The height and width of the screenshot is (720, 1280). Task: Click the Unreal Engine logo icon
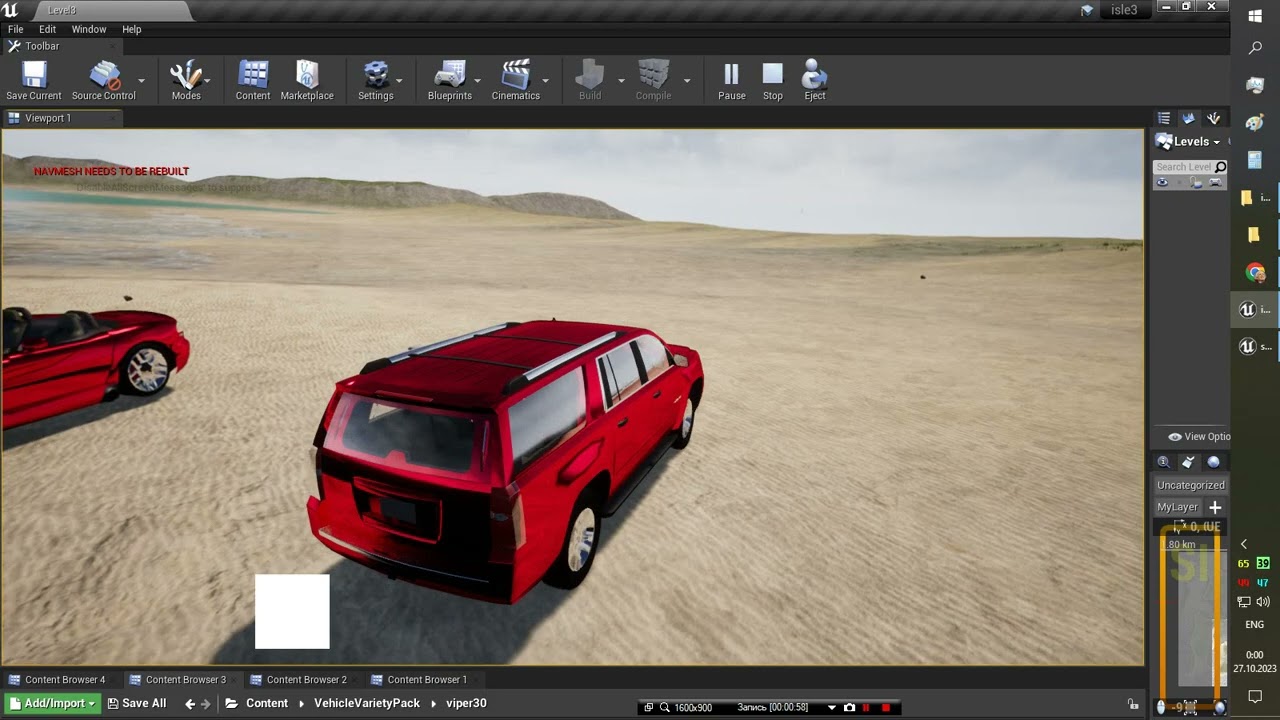click(11, 10)
